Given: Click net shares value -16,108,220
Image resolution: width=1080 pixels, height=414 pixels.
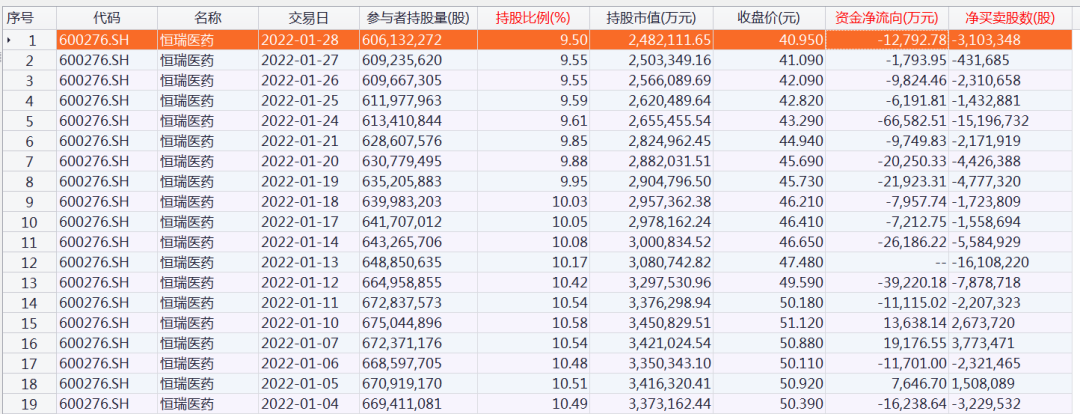Looking at the screenshot, I should [990, 262].
